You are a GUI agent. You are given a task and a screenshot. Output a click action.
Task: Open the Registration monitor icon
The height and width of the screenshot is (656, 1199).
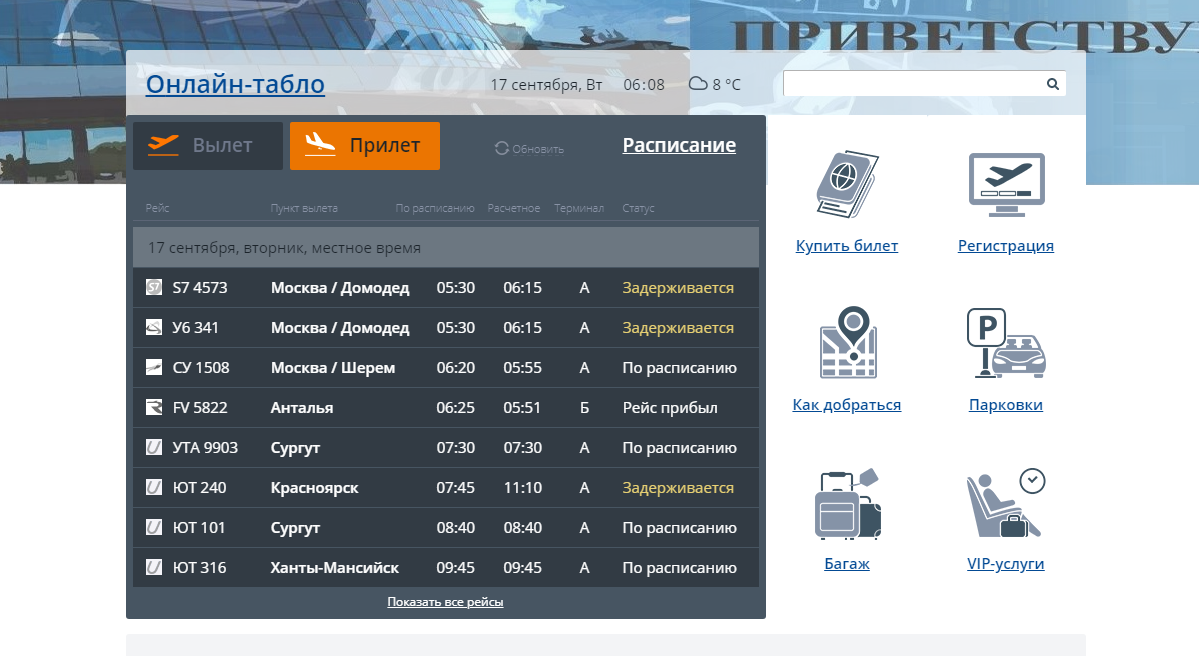(1006, 185)
